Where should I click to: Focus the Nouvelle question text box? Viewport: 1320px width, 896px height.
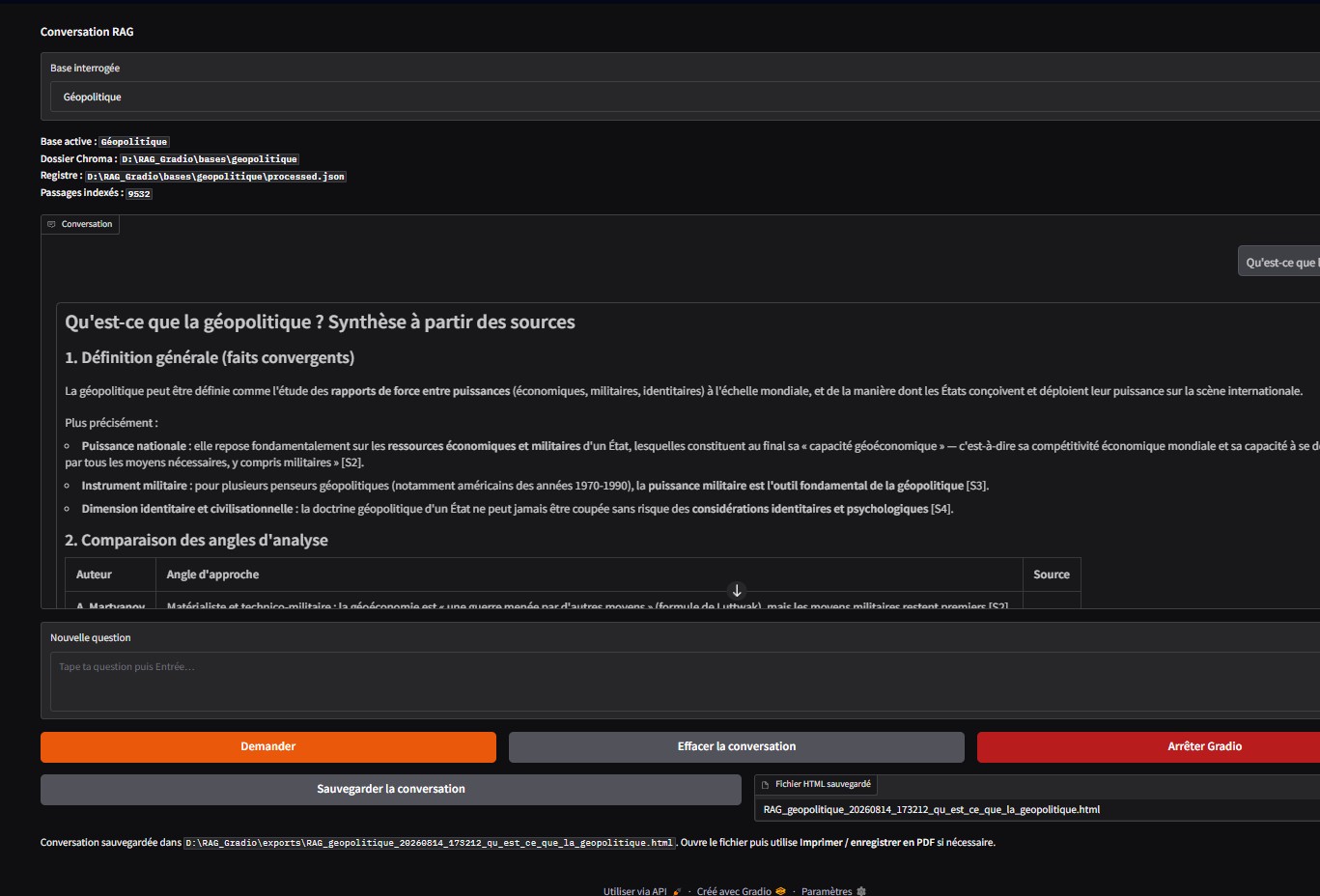click(x=685, y=682)
